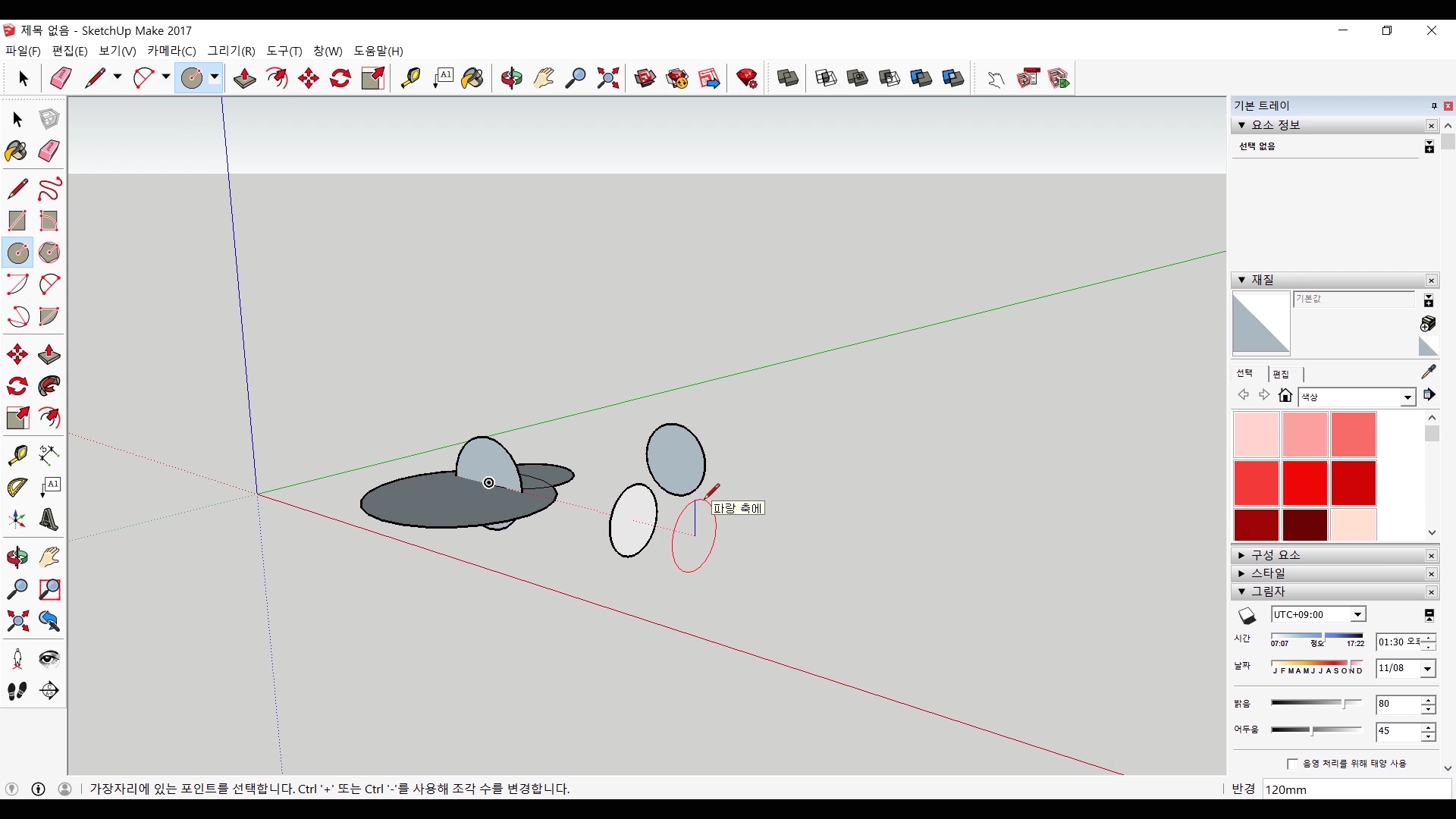Pin the default tray with auto-hide icon

tap(1433, 106)
